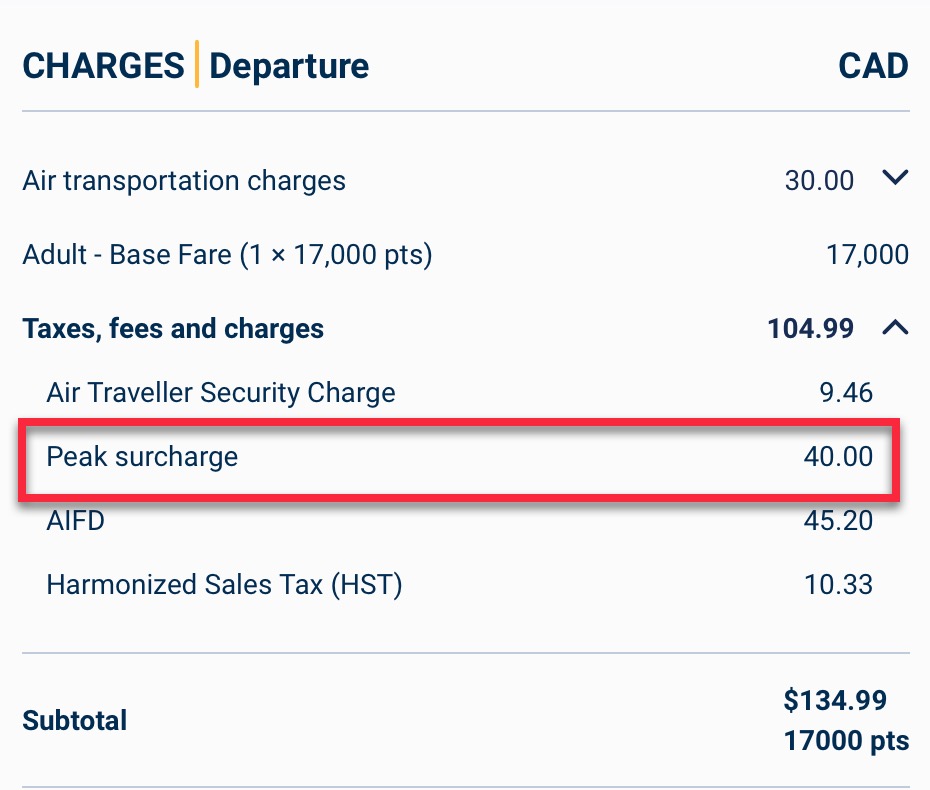The image size is (930, 790).
Task: Click the CAD currency label
Action: [x=873, y=66]
